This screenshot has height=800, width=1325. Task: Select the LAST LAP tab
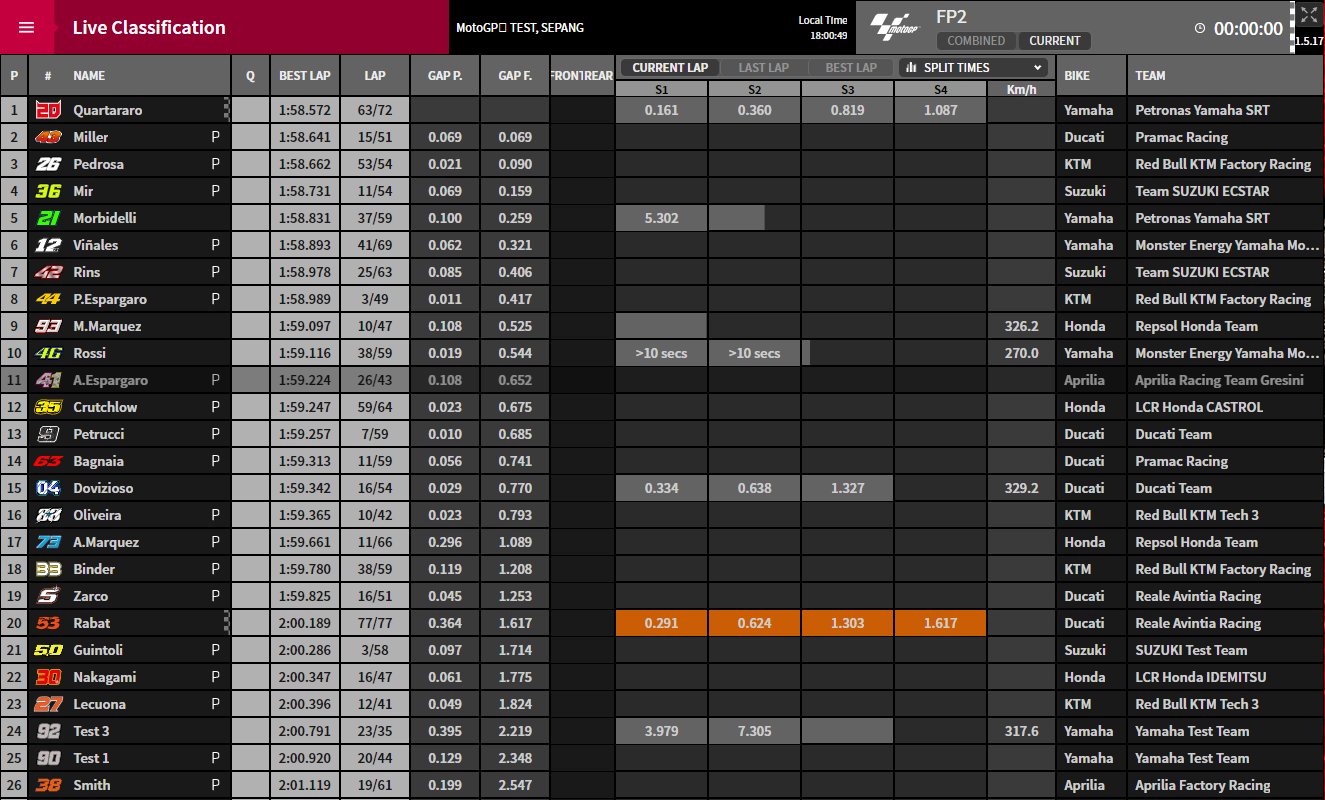tap(763, 67)
